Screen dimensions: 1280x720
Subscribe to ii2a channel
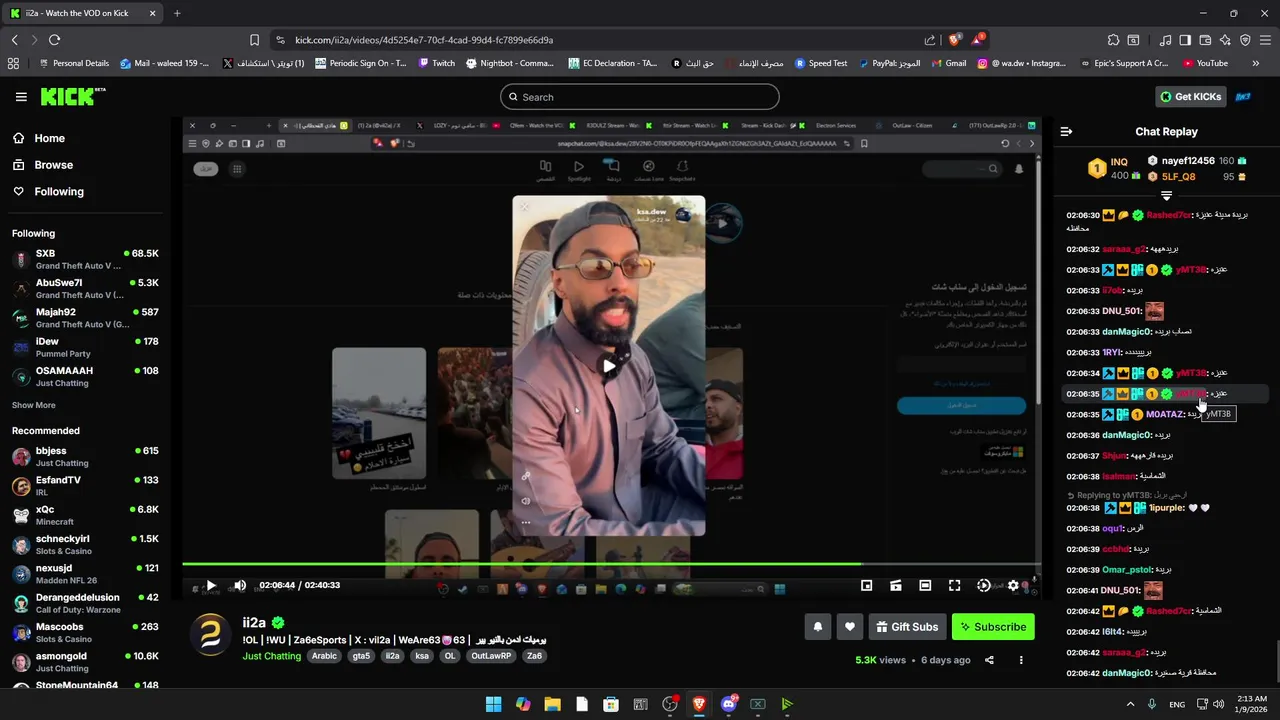click(x=993, y=627)
